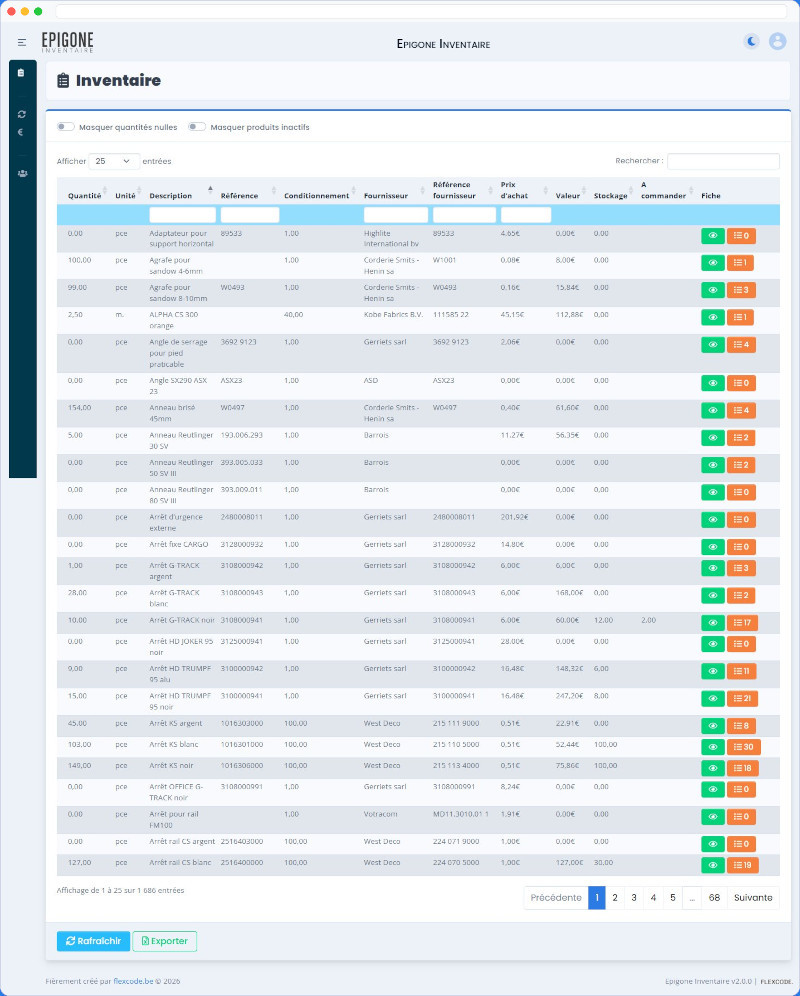Open the user profile avatar menu
800x996 pixels.
pyautogui.click(x=777, y=41)
